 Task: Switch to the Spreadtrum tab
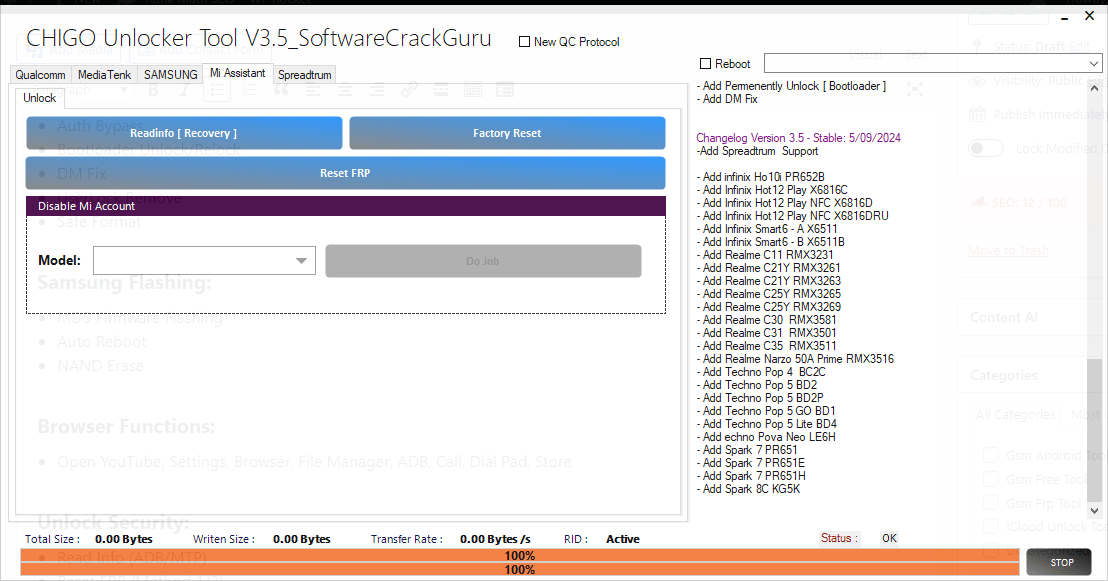click(x=304, y=74)
